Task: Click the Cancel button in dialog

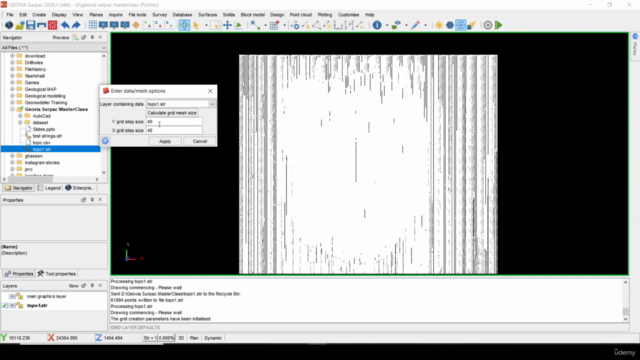Action: [200, 141]
